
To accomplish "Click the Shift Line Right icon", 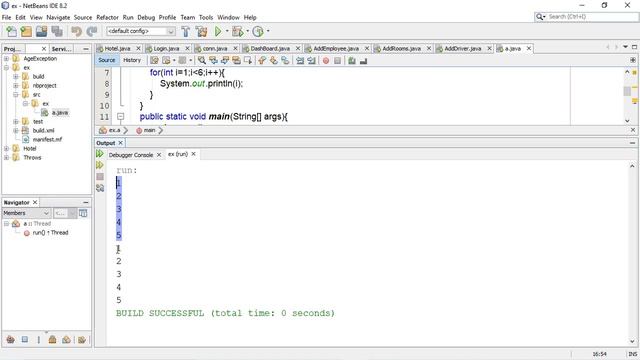I will [311, 60].
